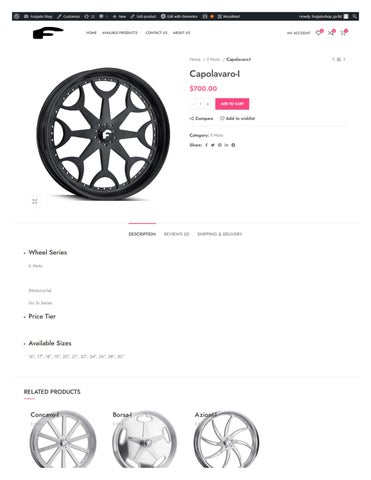Add product to wishlist link
Image resolution: width=371 pixels, height=480 pixels.
(x=237, y=118)
